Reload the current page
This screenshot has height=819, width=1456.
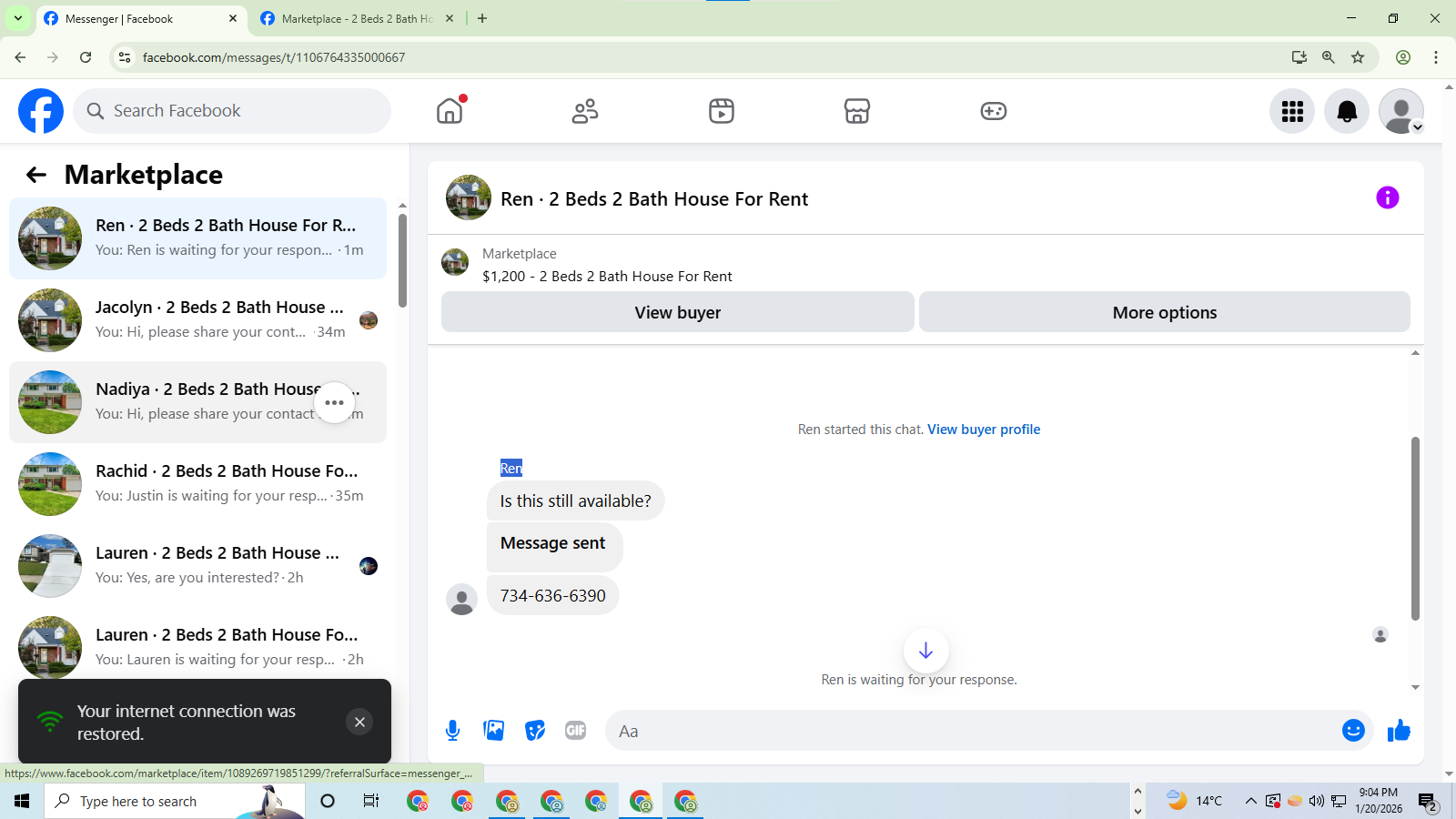(x=86, y=57)
